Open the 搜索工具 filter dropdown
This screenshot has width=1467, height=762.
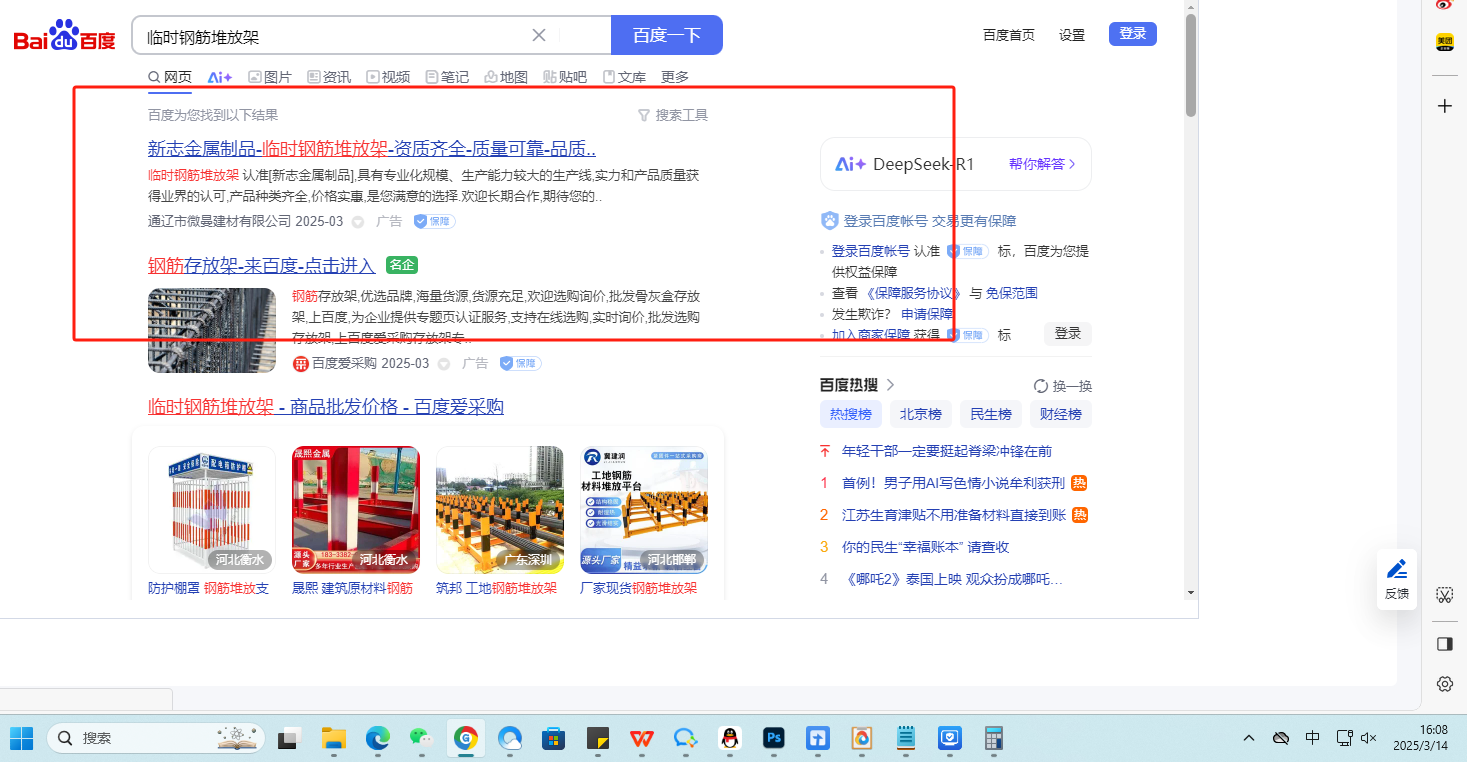coord(672,115)
